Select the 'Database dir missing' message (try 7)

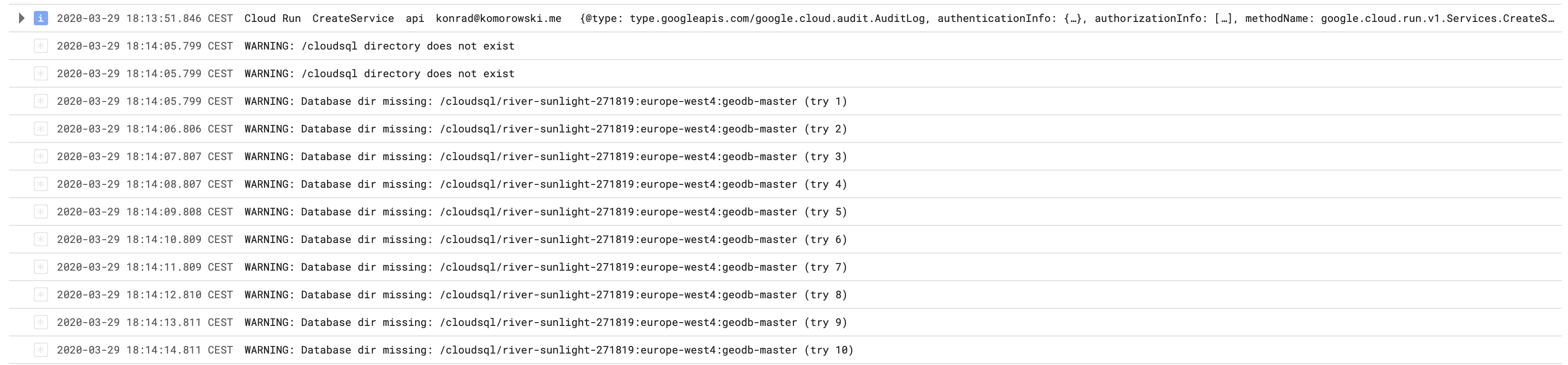coord(546,267)
